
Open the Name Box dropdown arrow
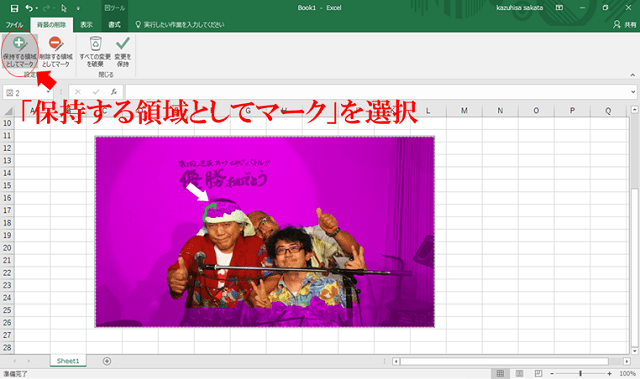click(48, 93)
